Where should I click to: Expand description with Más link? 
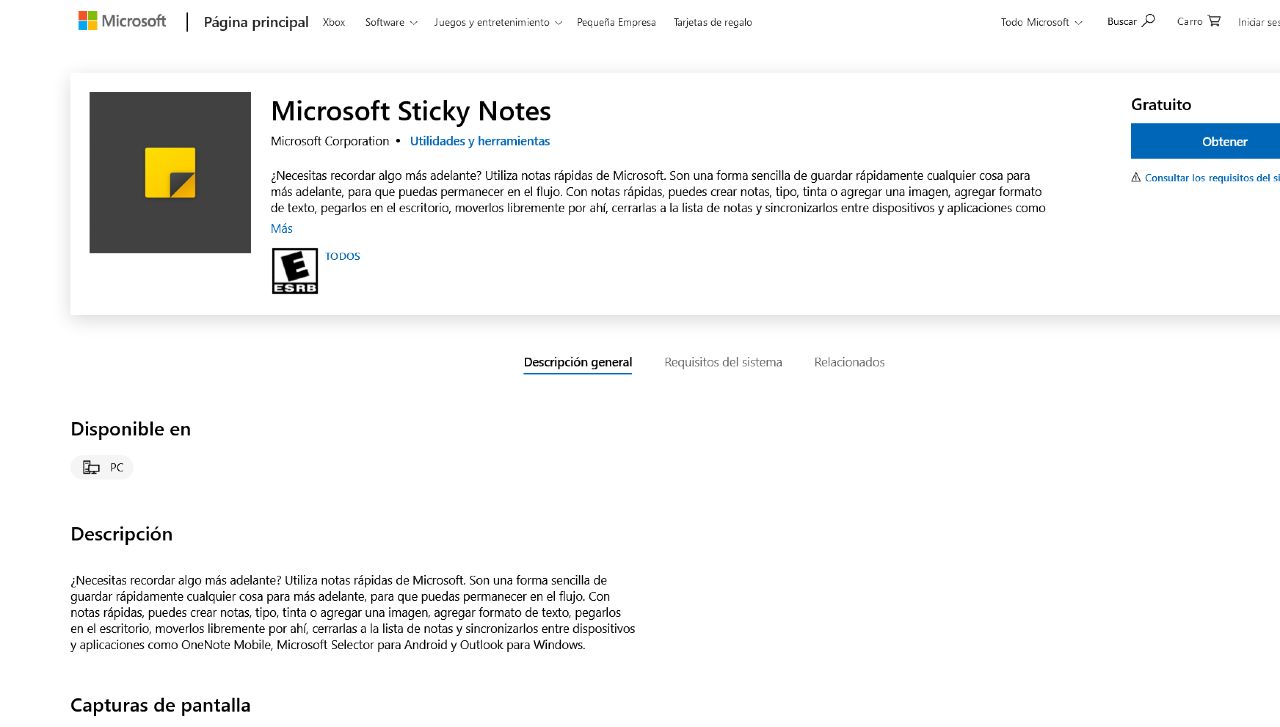(282, 229)
